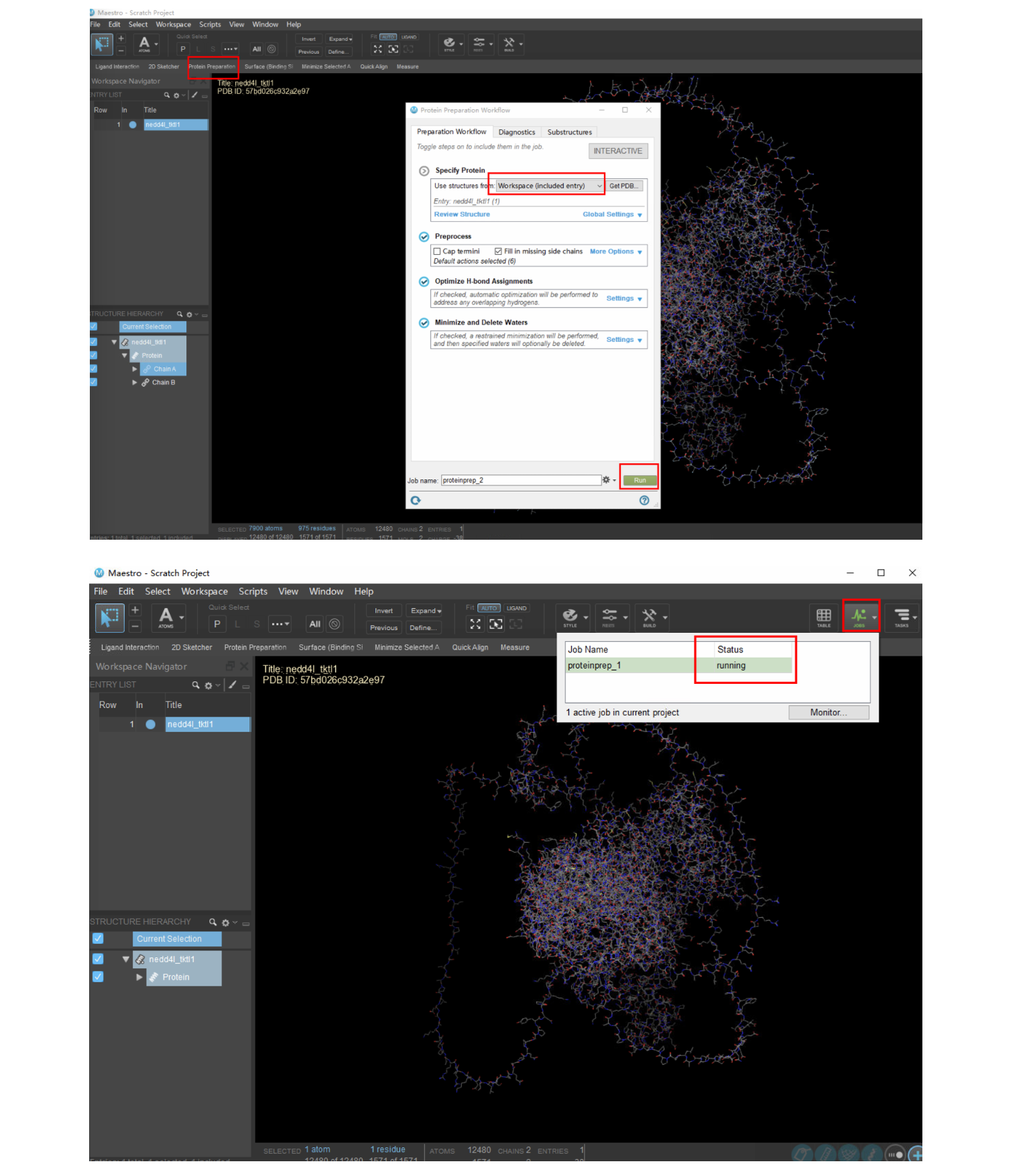
Task: Click the clear selection circle icon, lower window
Action: pos(334,624)
